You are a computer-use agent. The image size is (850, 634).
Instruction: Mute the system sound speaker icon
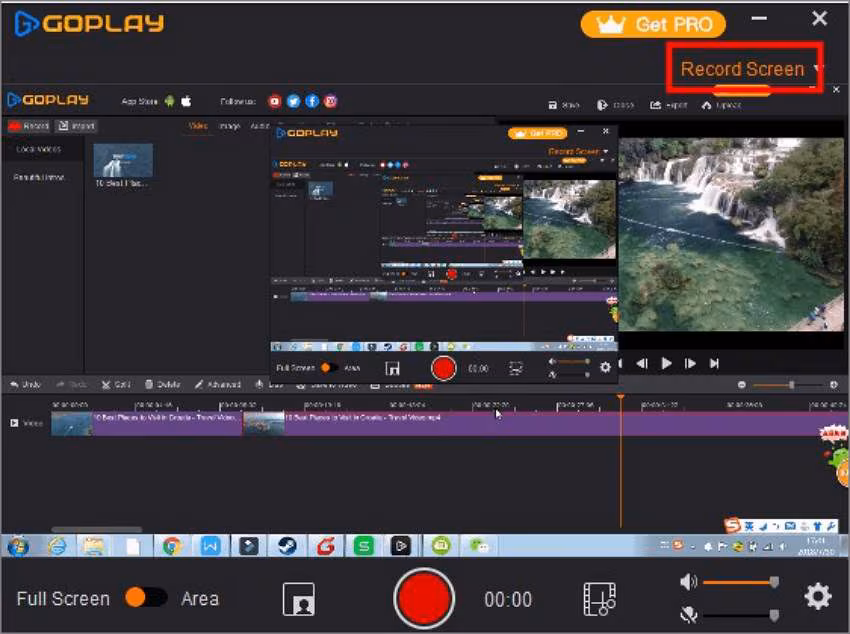tap(688, 583)
